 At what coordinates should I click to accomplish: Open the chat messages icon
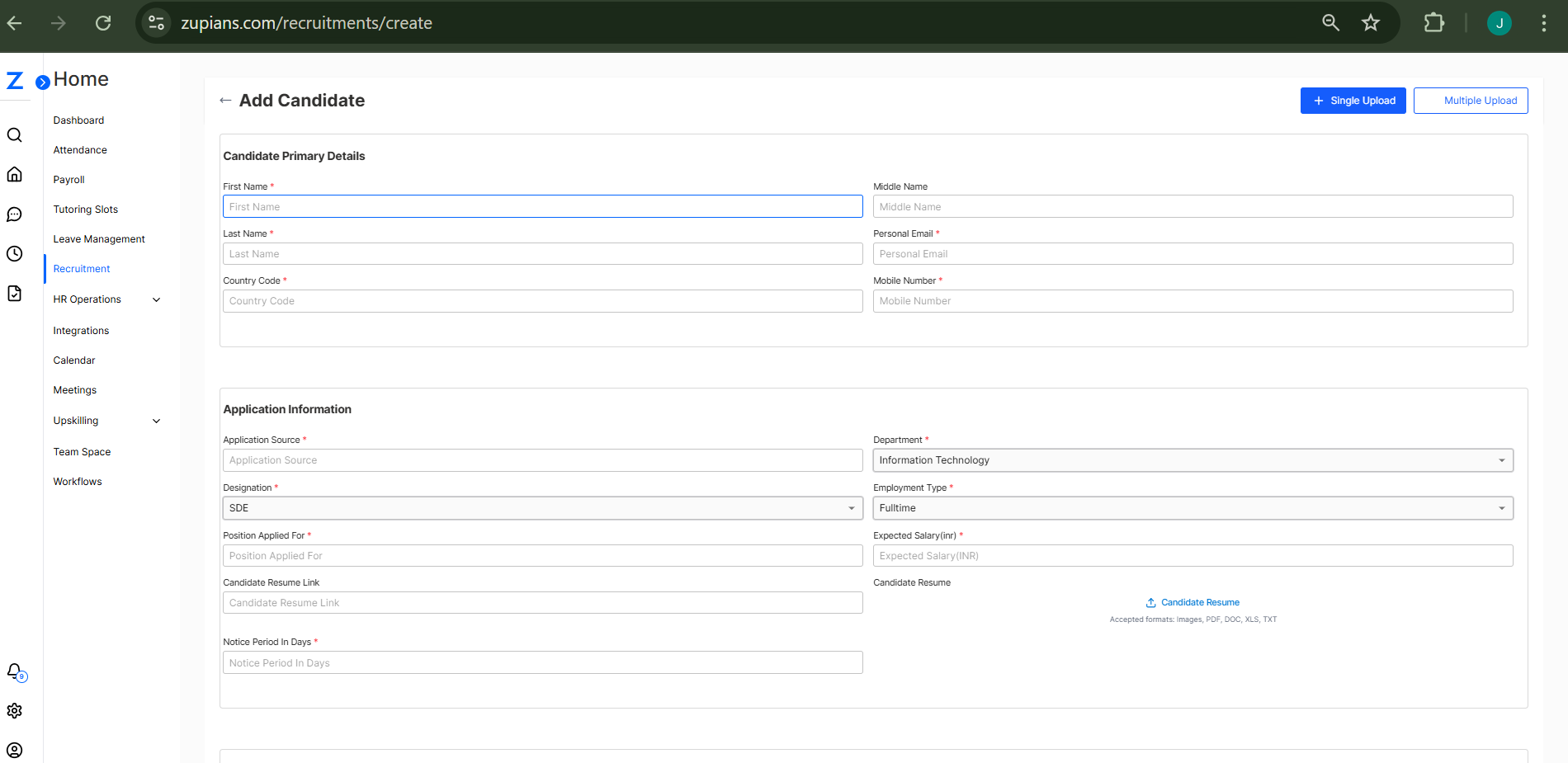(15, 214)
